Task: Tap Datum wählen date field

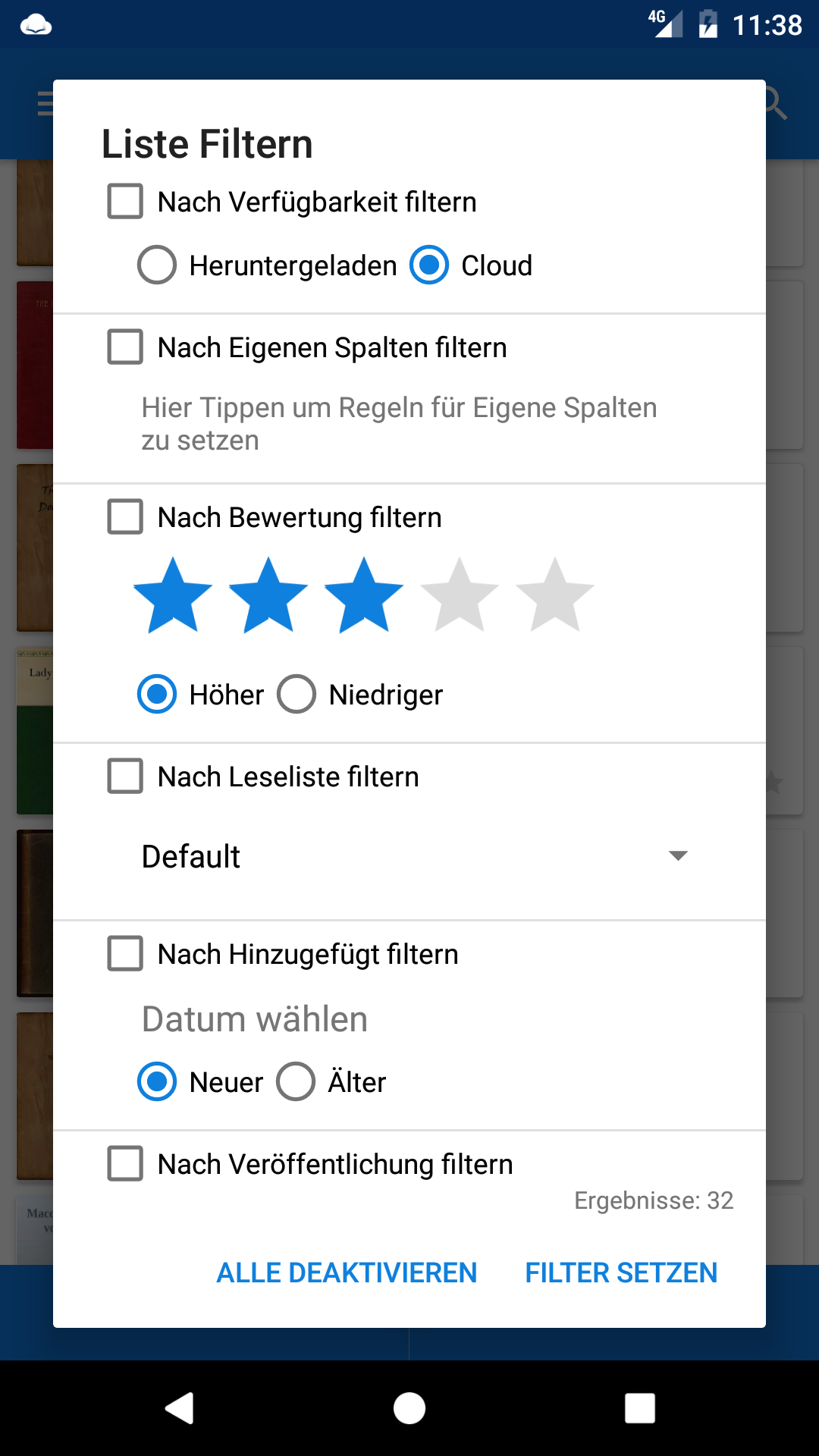Action: [255, 1019]
